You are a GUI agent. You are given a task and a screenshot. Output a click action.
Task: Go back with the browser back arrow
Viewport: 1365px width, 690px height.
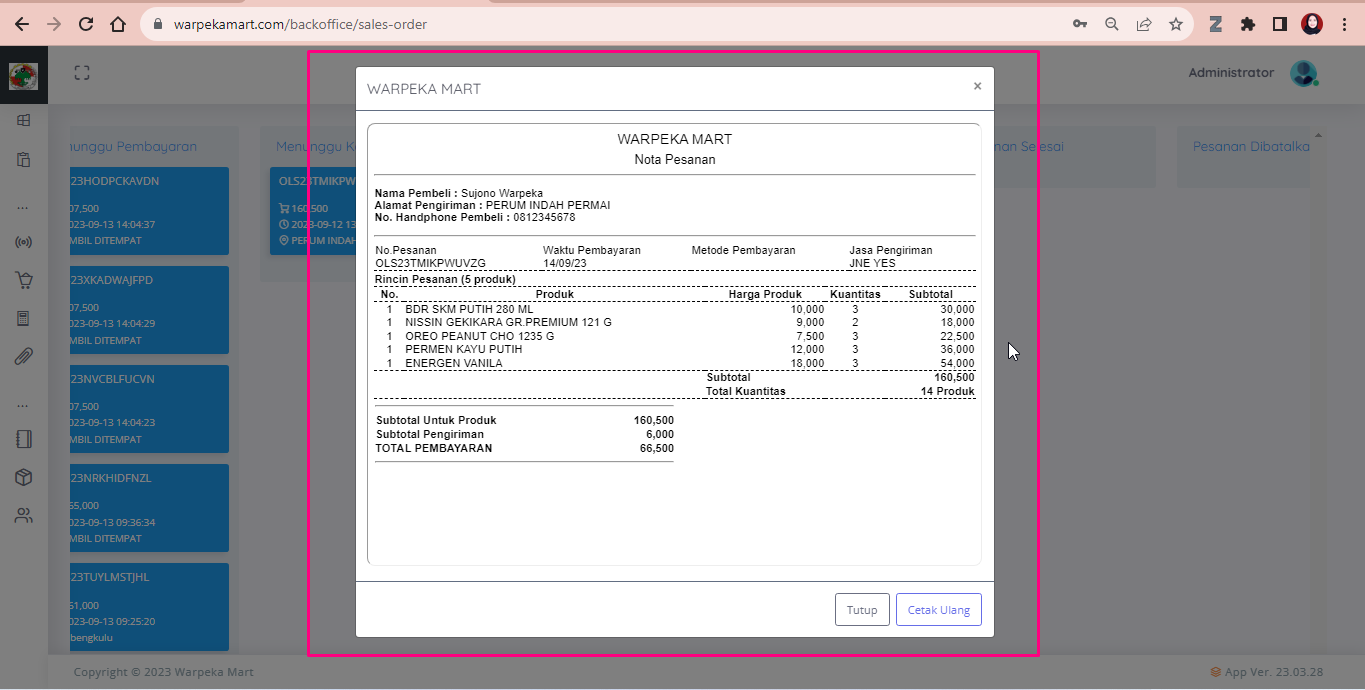coord(21,24)
